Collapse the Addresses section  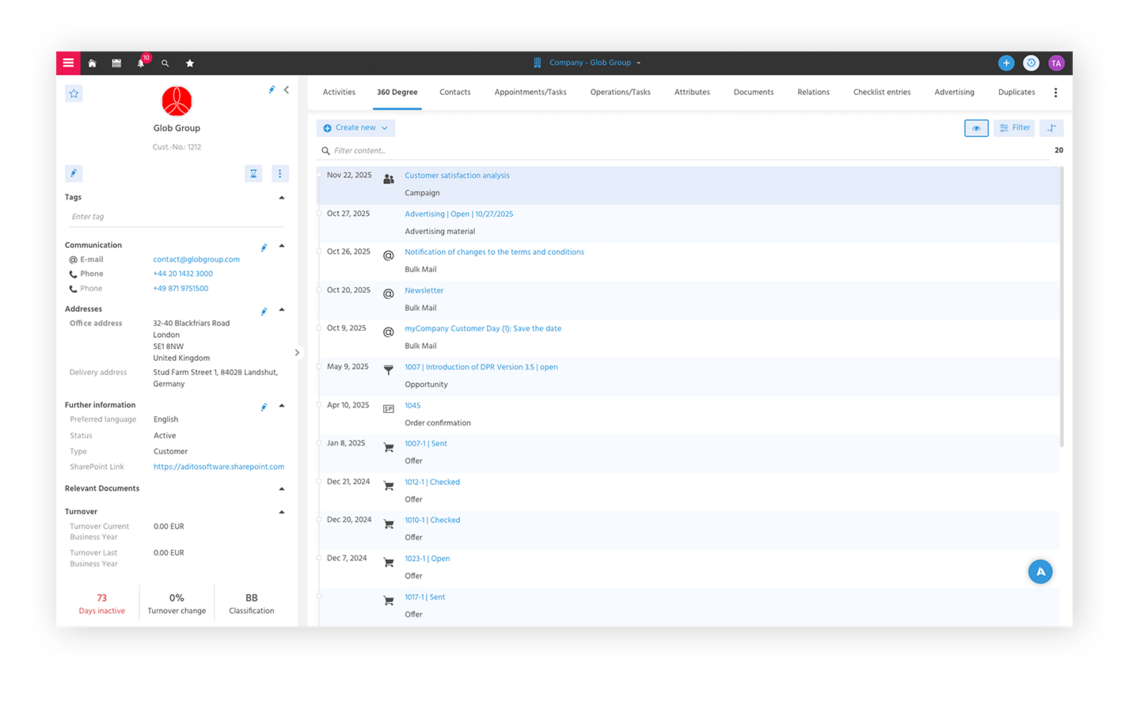pyautogui.click(x=281, y=309)
